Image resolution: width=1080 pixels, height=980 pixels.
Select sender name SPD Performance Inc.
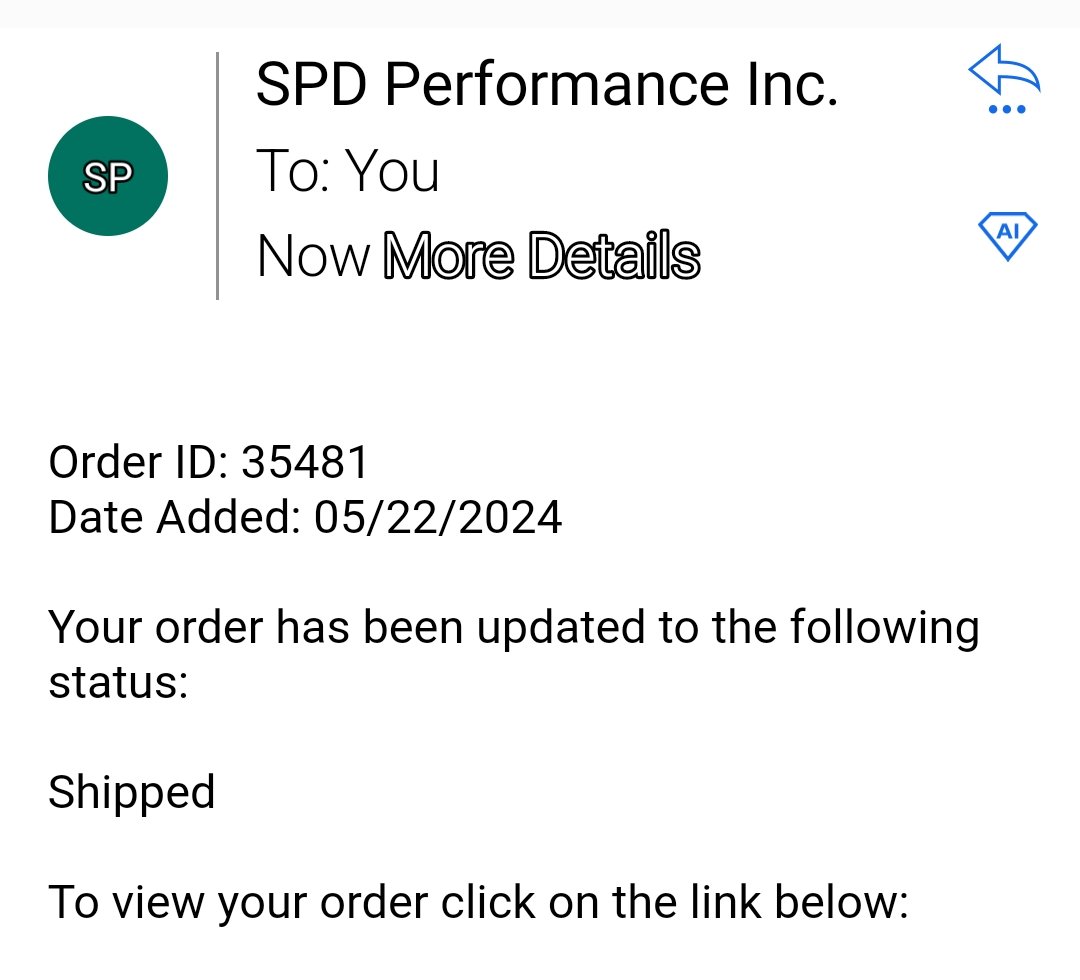pos(547,84)
